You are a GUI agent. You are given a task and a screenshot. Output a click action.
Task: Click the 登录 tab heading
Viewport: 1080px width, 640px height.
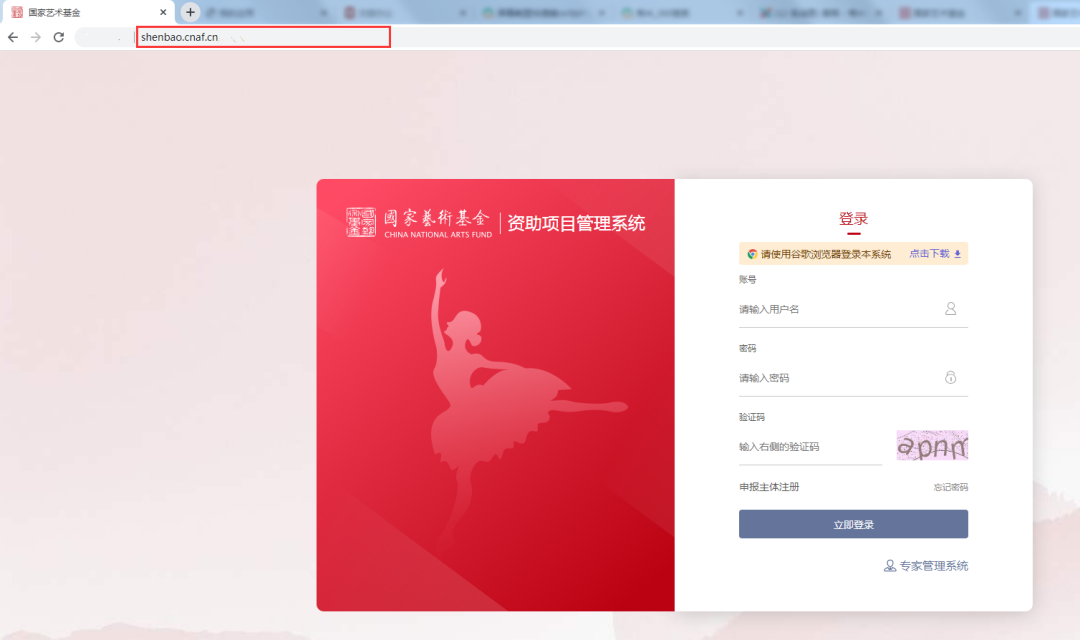click(853, 219)
